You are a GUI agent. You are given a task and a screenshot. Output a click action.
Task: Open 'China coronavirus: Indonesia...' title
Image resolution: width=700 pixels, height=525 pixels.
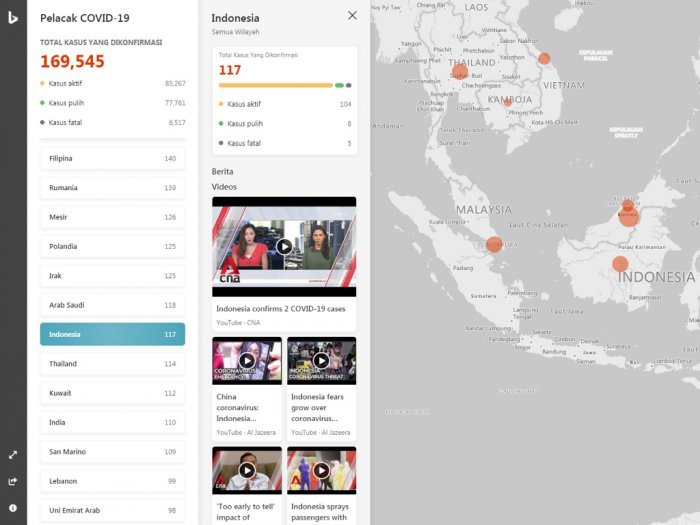[238, 408]
